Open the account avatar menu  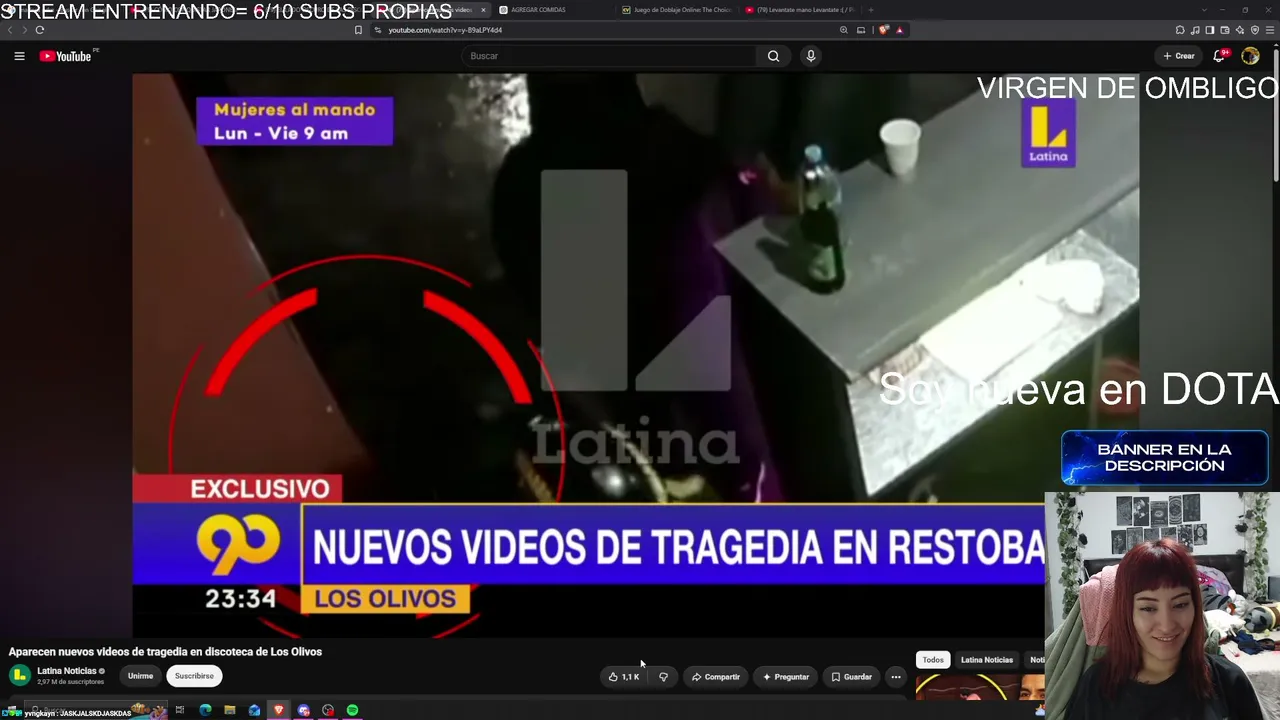[x=1250, y=56]
